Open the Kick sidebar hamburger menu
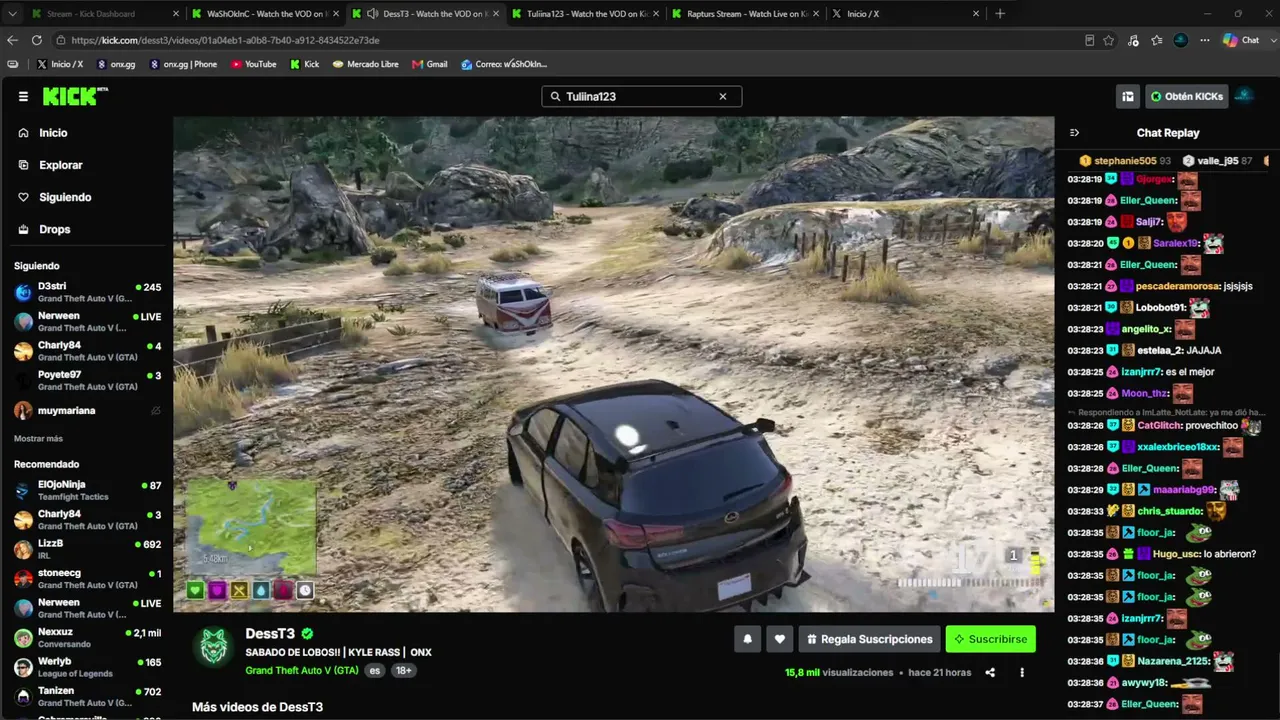1280x720 pixels. pyautogui.click(x=23, y=97)
